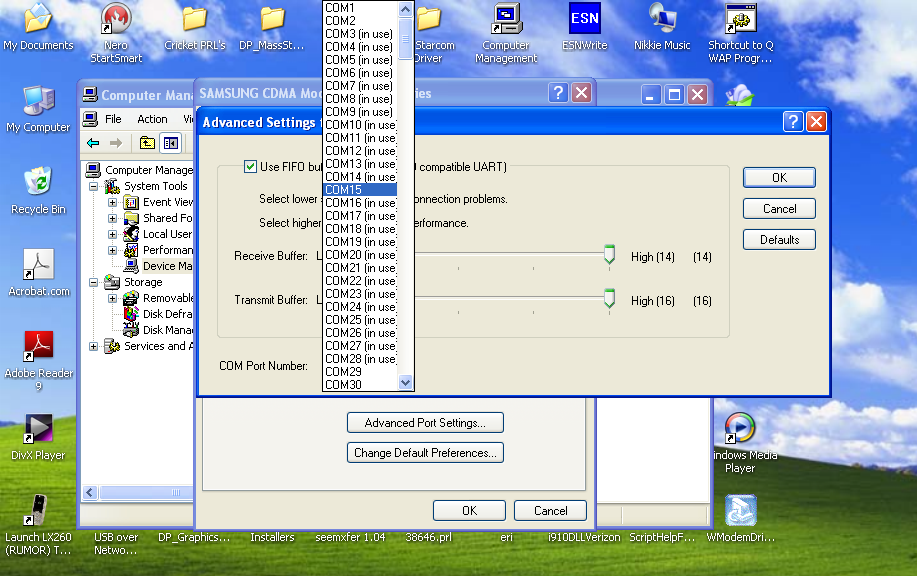Select COM3 (in use) entry
917x576 pixels.
[x=360, y=34]
